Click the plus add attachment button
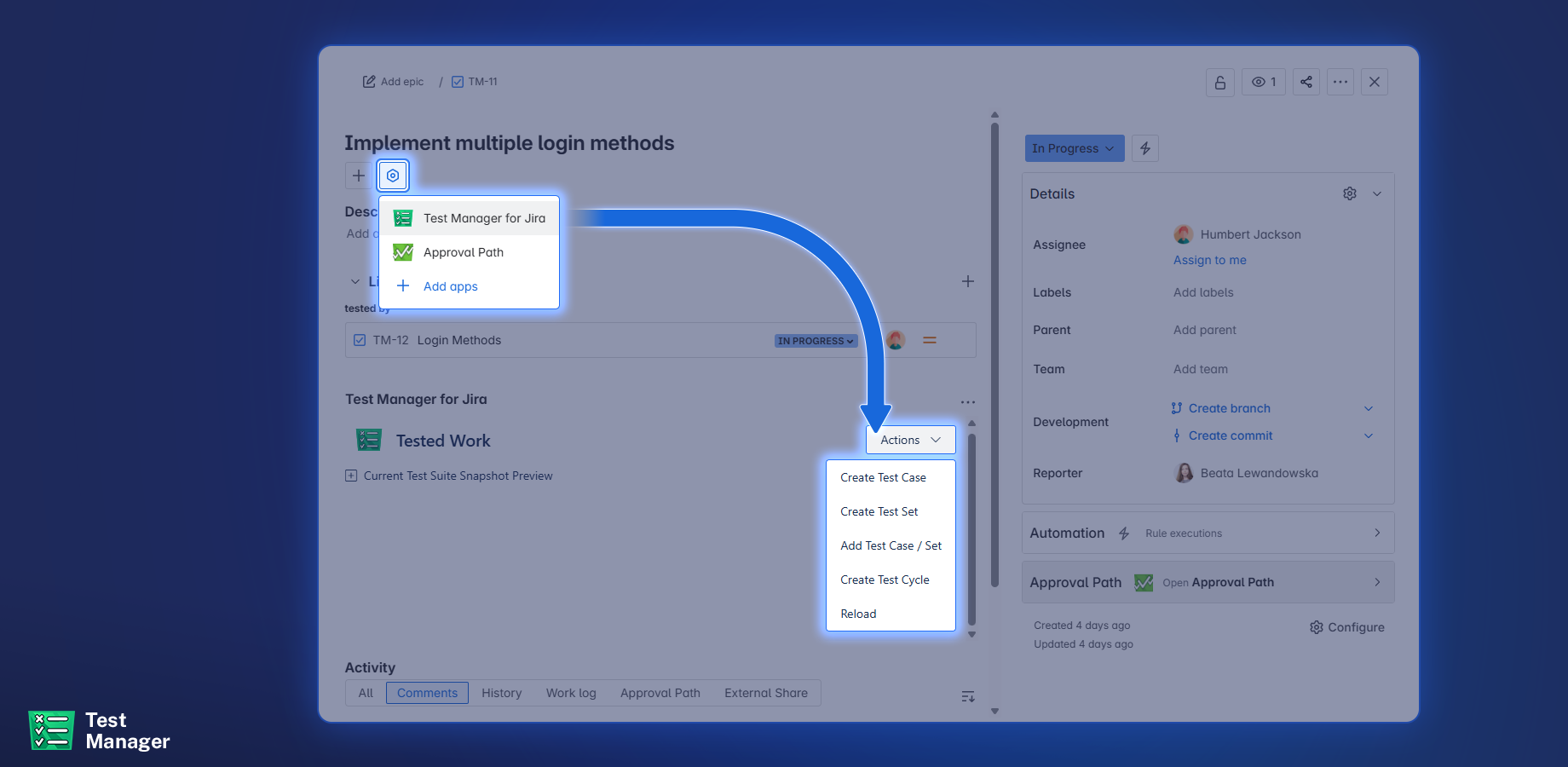Viewport: 1568px width, 767px height. click(x=359, y=176)
